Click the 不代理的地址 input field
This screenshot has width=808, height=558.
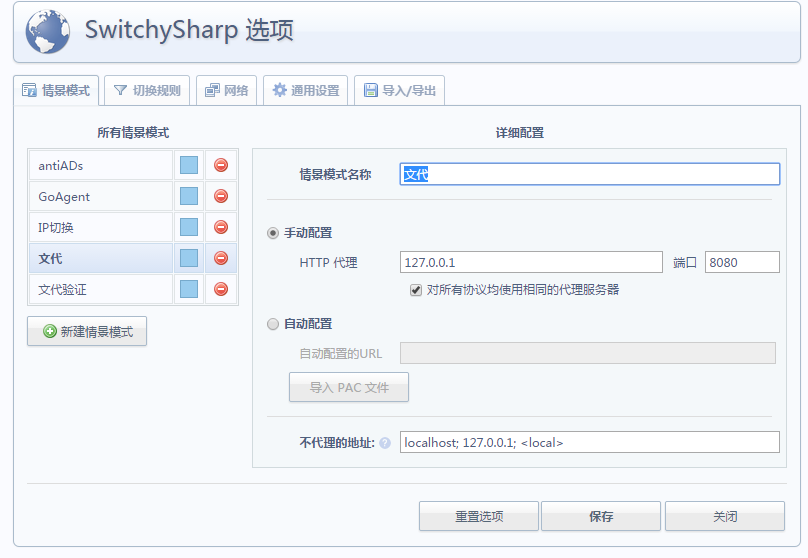coord(590,442)
